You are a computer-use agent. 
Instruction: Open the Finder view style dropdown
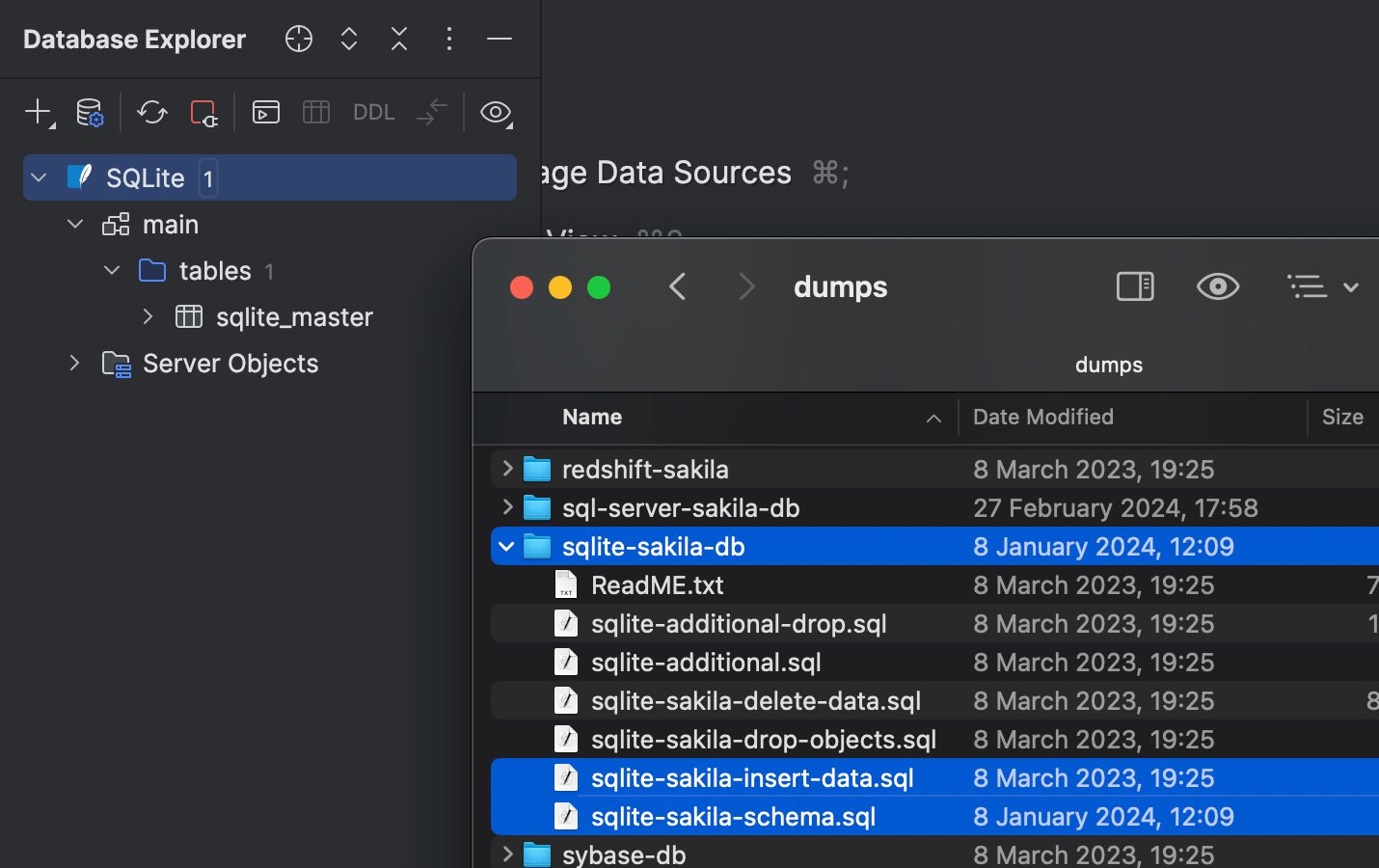[1322, 286]
